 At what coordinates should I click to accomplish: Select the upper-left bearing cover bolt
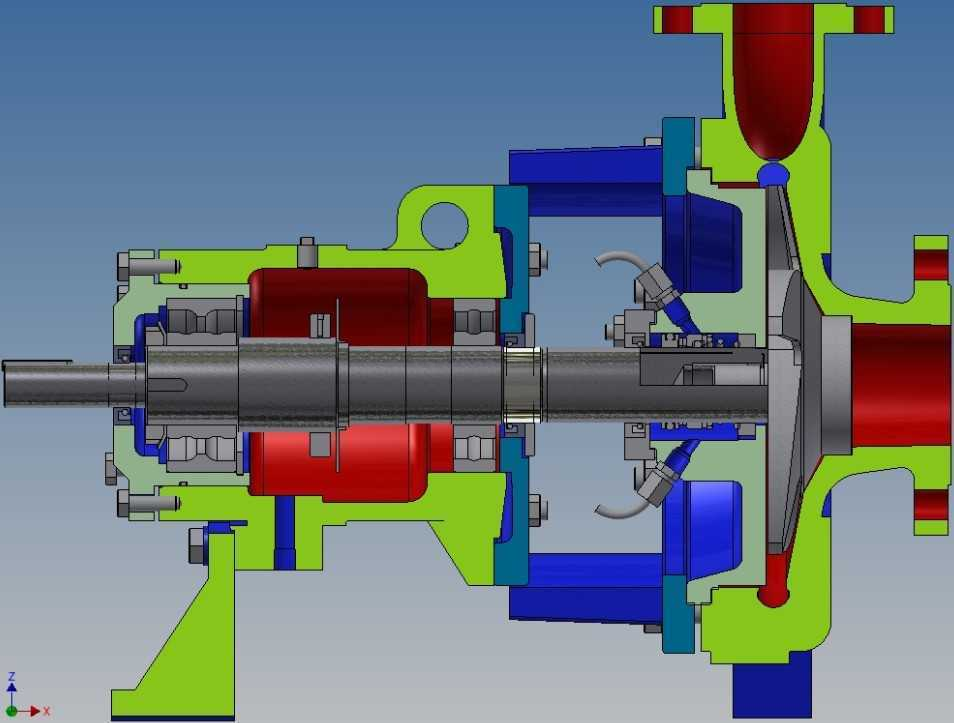coord(145,266)
